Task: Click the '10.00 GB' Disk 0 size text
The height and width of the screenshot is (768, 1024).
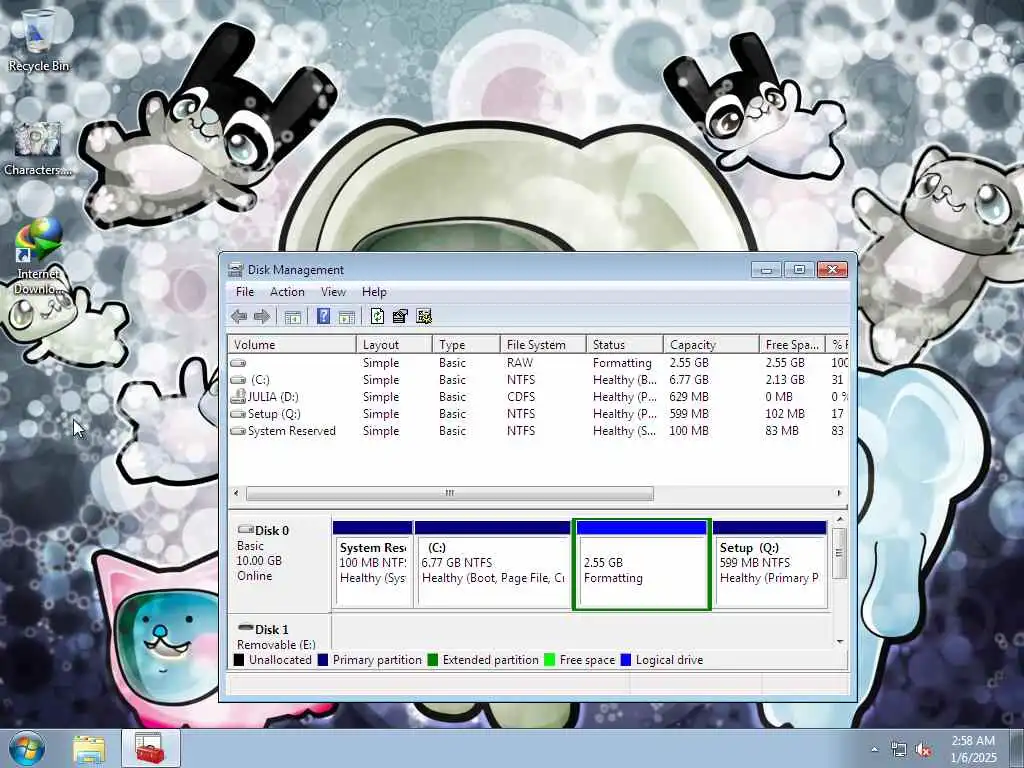Action: click(259, 560)
